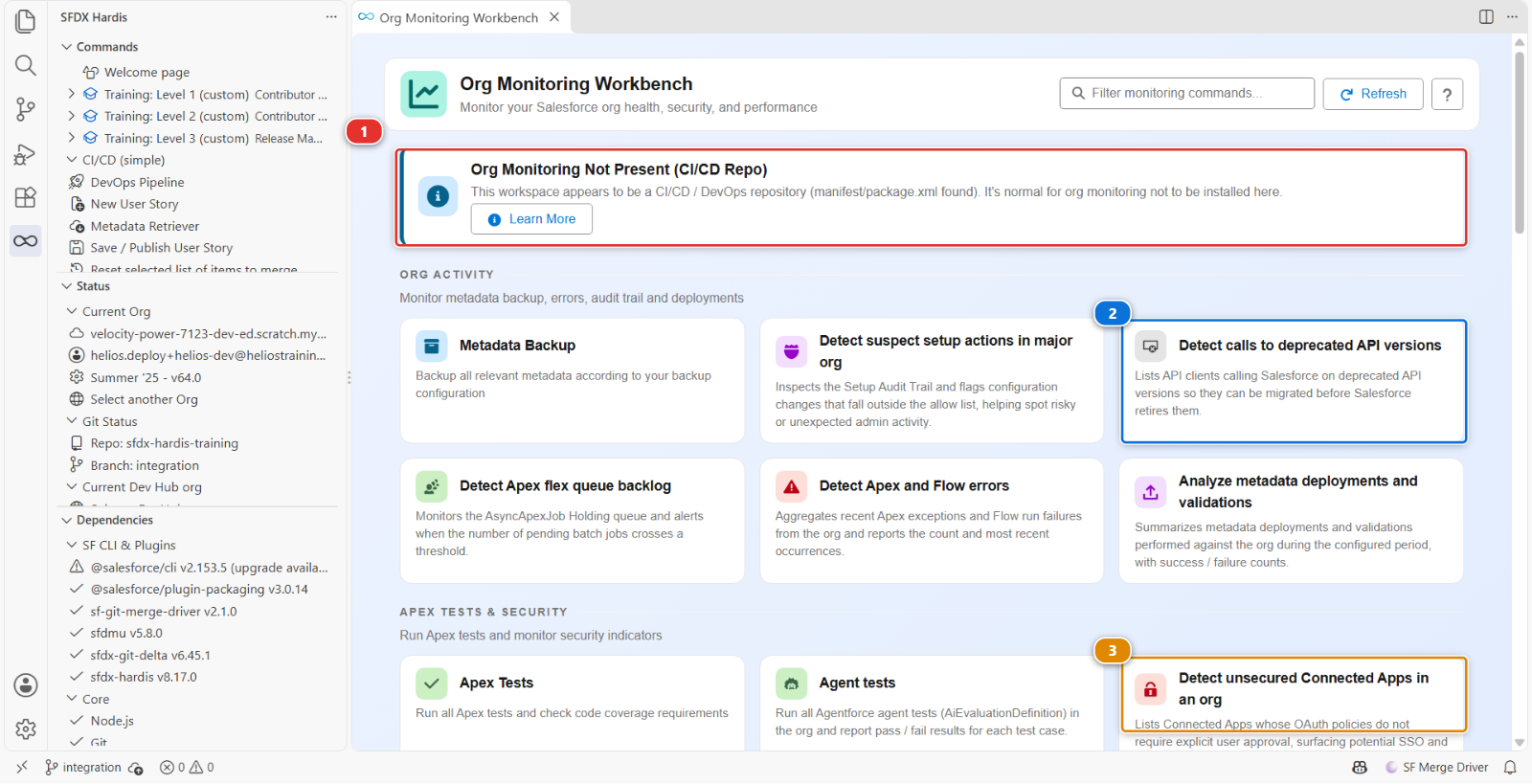
Task: Click the Copilot icon in status bar
Action: tap(1360, 768)
